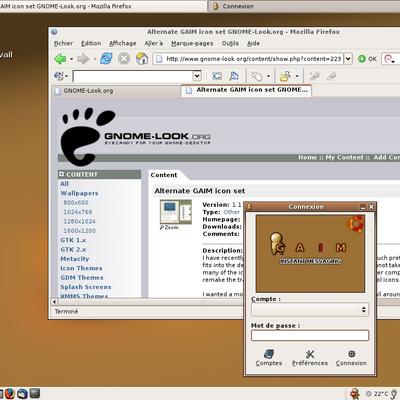Open the GTK 2.x category link
Screen dimensions: 400x400
73,249
